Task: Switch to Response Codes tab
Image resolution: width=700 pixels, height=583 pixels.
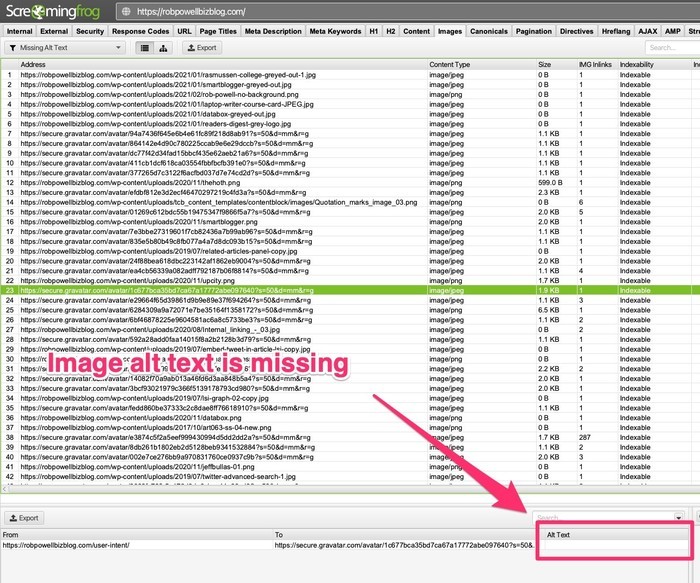Action: (141, 31)
